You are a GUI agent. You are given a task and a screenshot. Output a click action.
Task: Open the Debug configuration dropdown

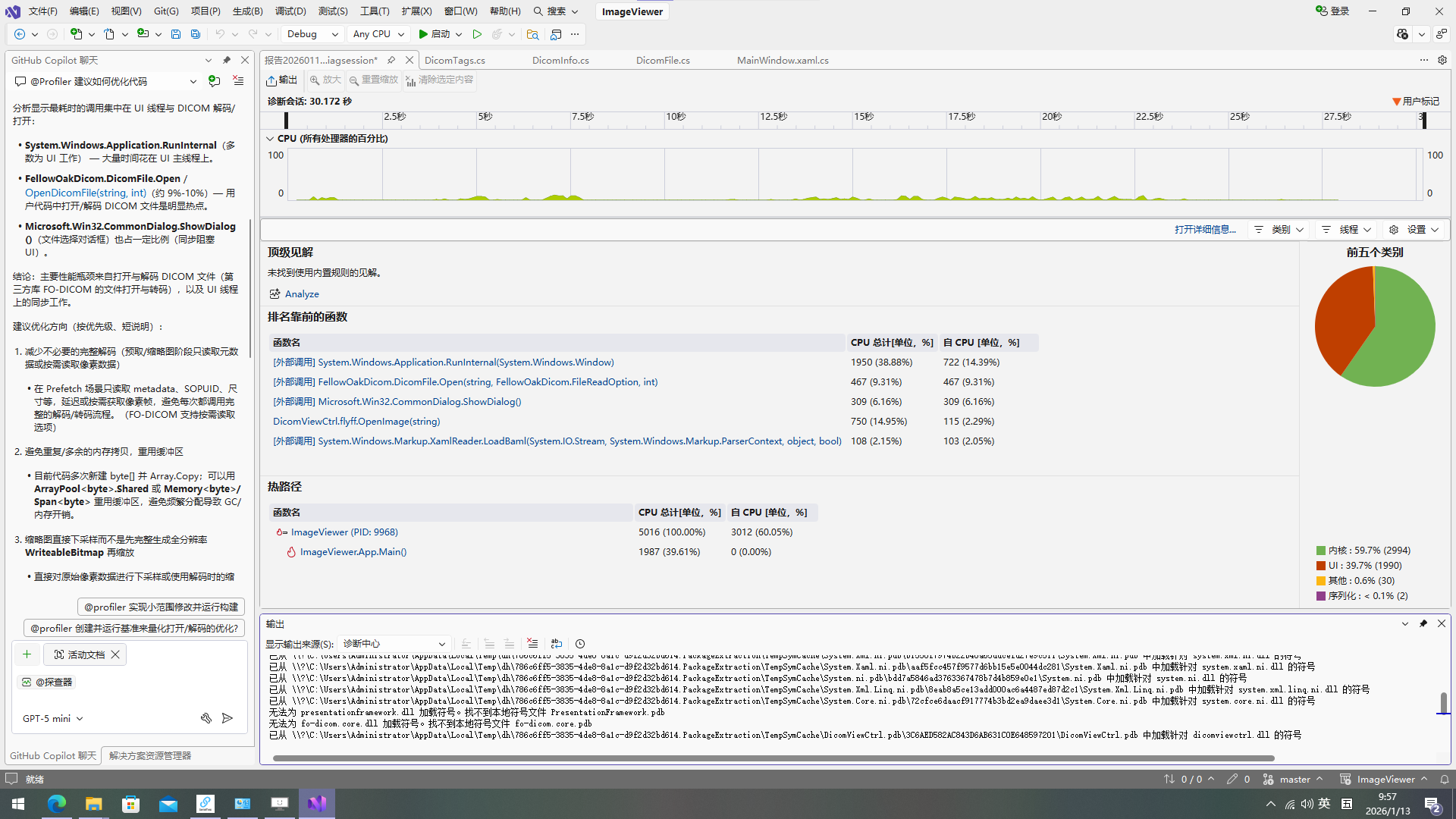coord(312,34)
